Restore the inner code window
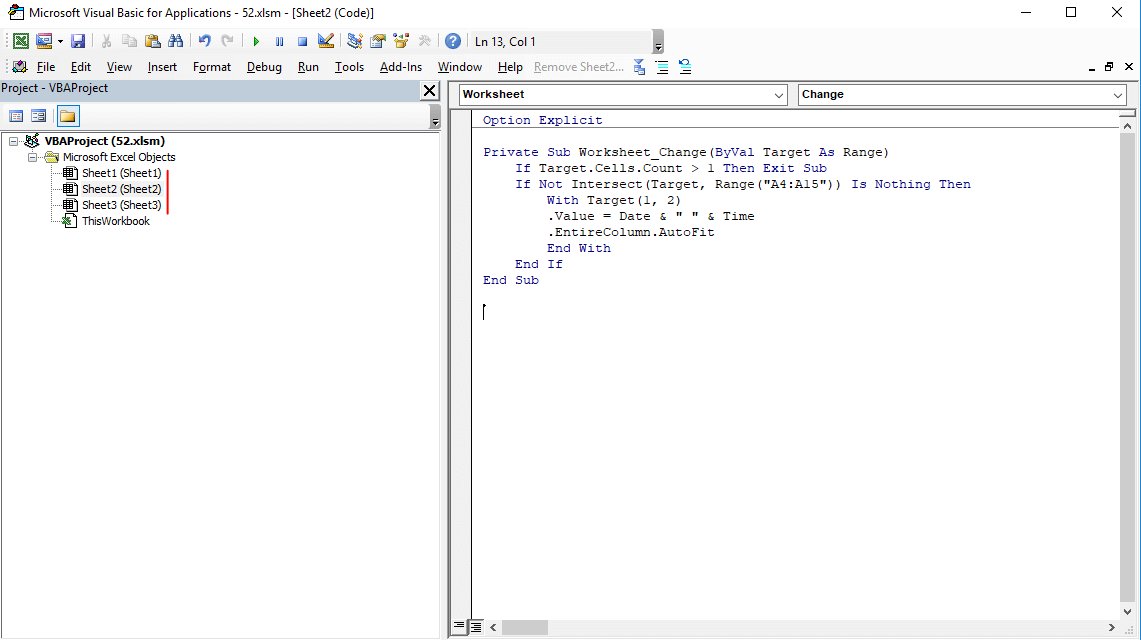This screenshot has height=640, width=1141. point(1109,67)
